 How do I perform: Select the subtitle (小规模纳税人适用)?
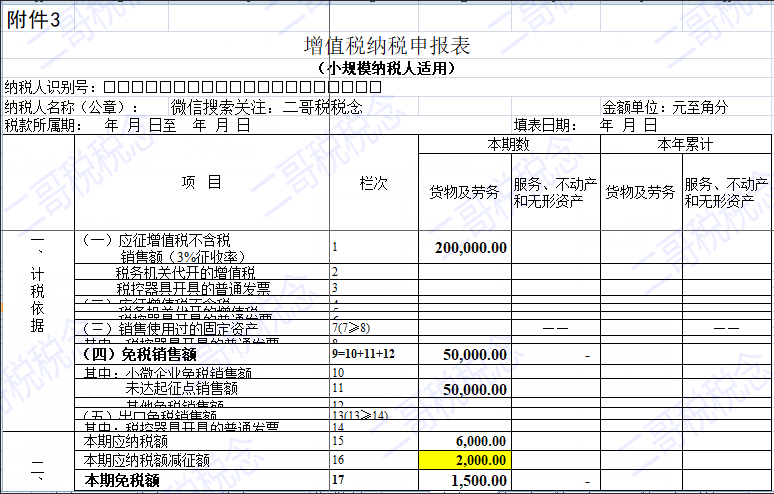(x=387, y=68)
